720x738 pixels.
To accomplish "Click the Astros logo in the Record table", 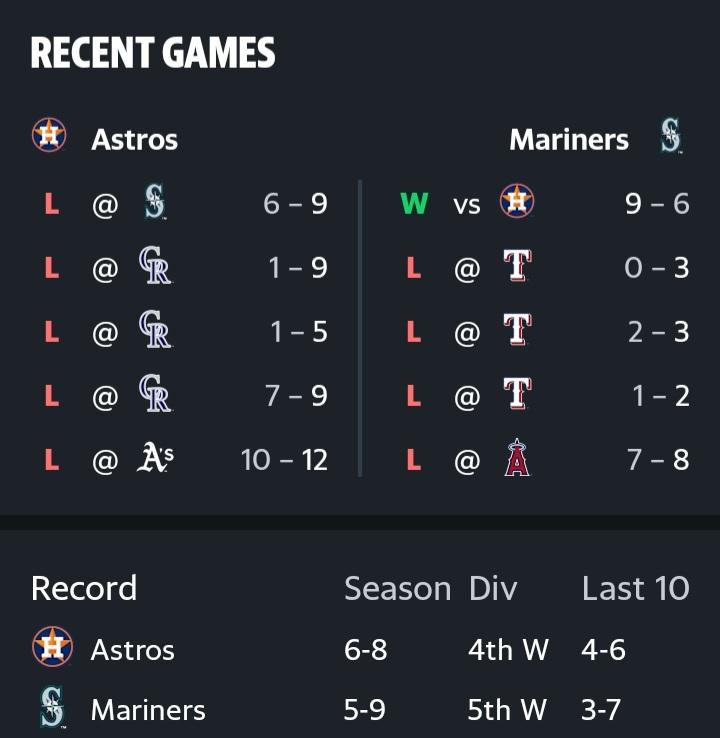I will coord(52,648).
